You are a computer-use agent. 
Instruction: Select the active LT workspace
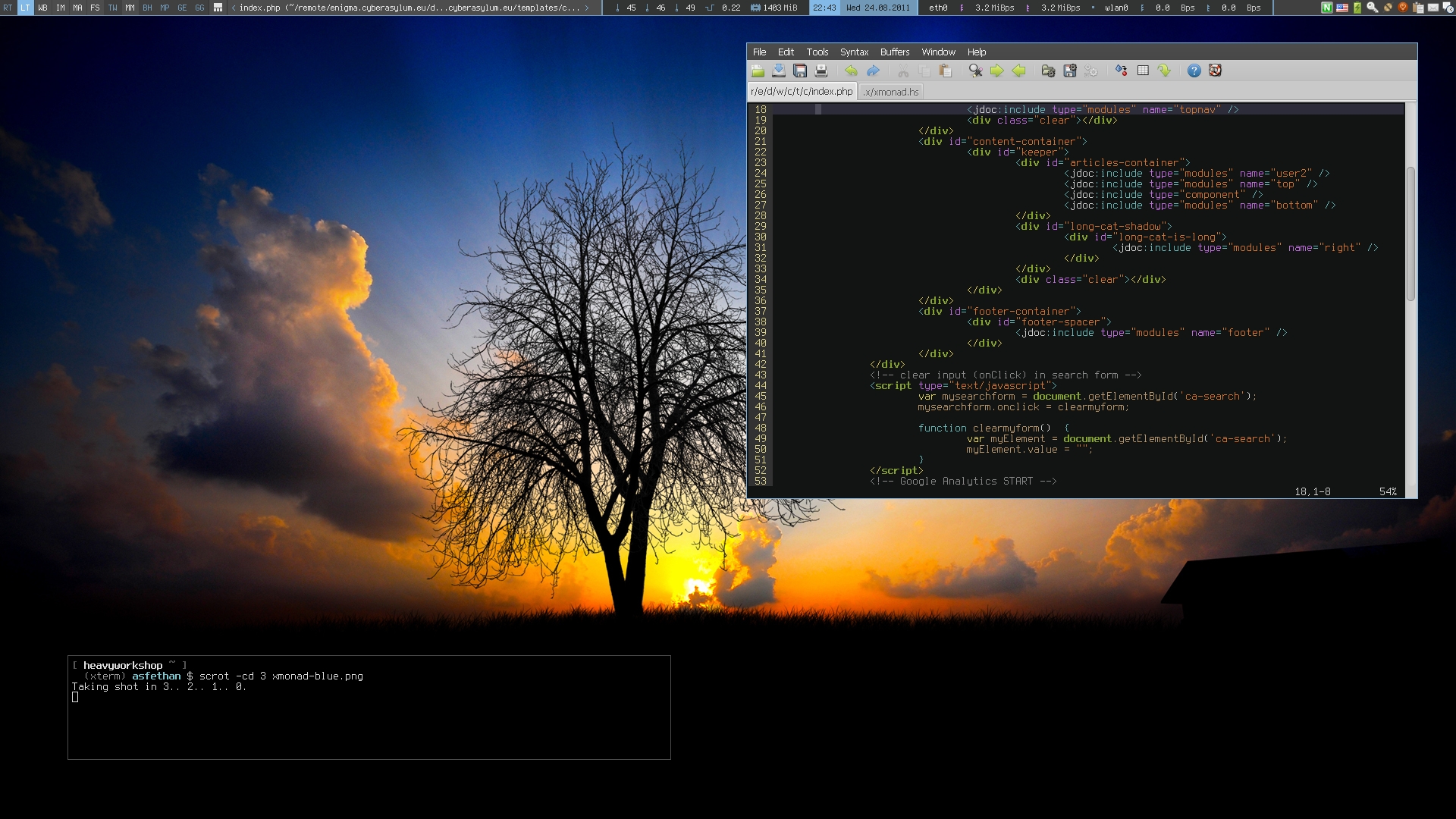tap(25, 8)
